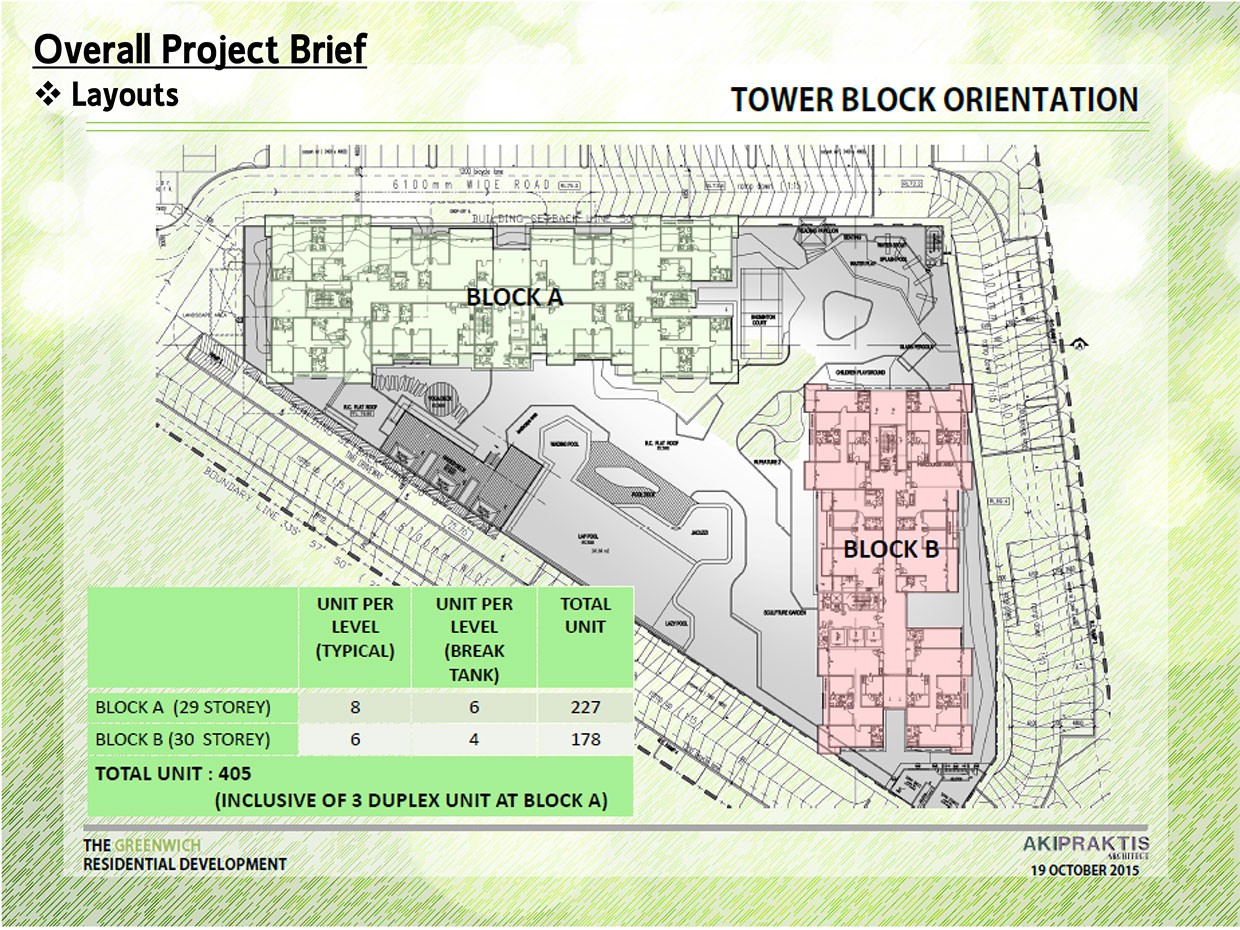This screenshot has width=1240, height=930.
Task: Click the Layouts subtitle text
Action: pos(125,96)
